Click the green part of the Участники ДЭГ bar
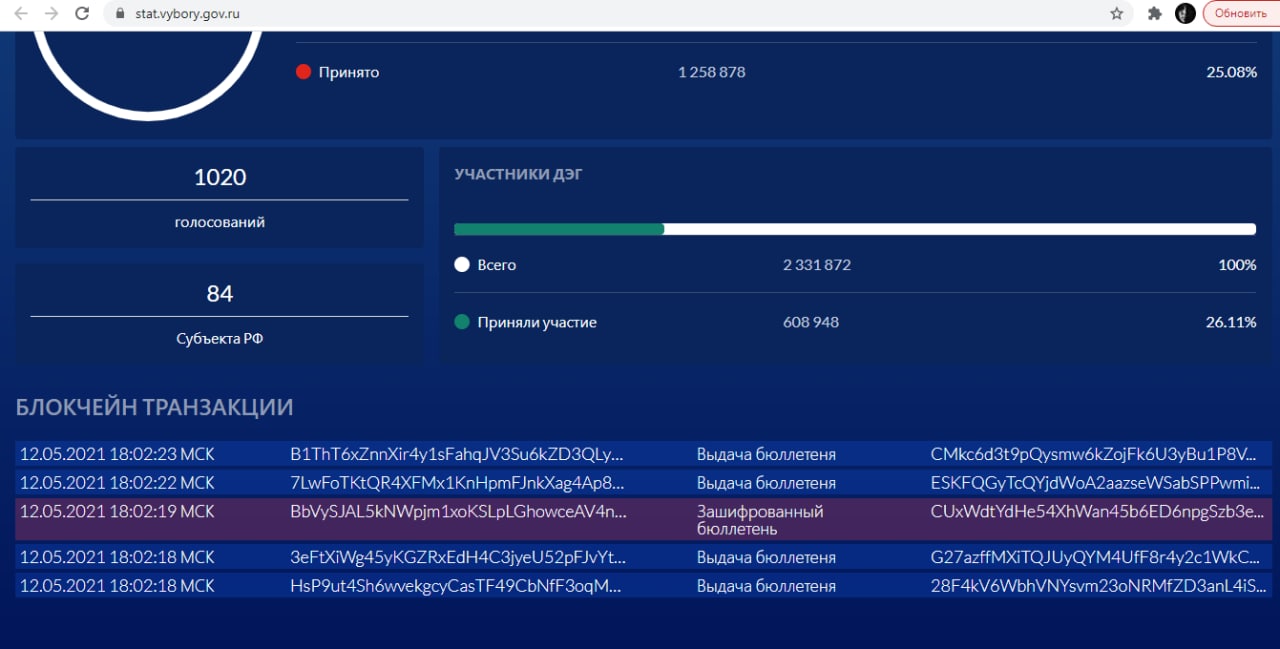This screenshot has height=649, width=1280. click(x=559, y=229)
